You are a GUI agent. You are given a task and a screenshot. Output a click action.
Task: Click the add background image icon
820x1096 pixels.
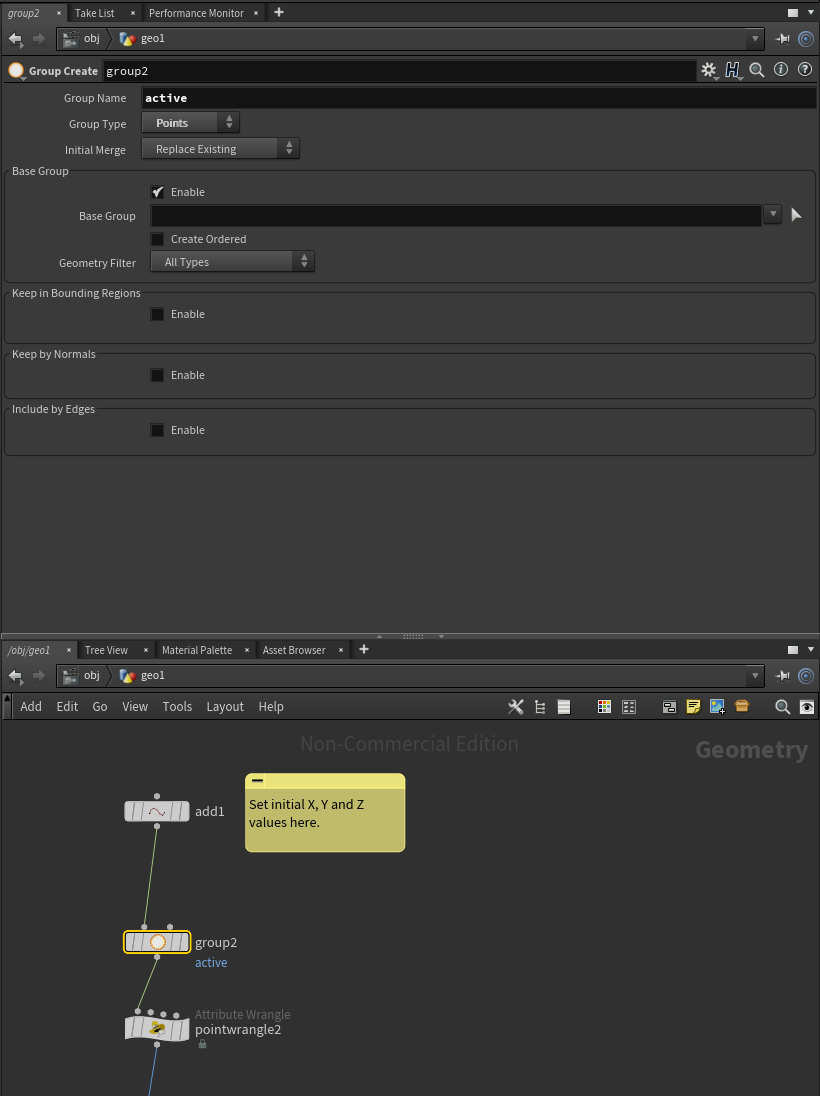[x=717, y=707]
